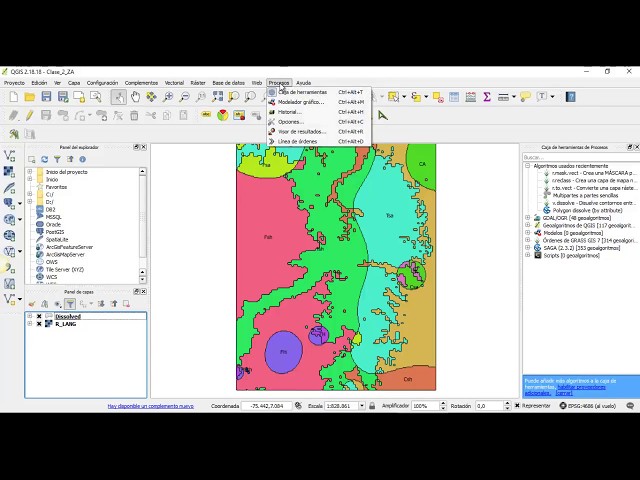Select the Pan Map hand tool

tap(135, 97)
